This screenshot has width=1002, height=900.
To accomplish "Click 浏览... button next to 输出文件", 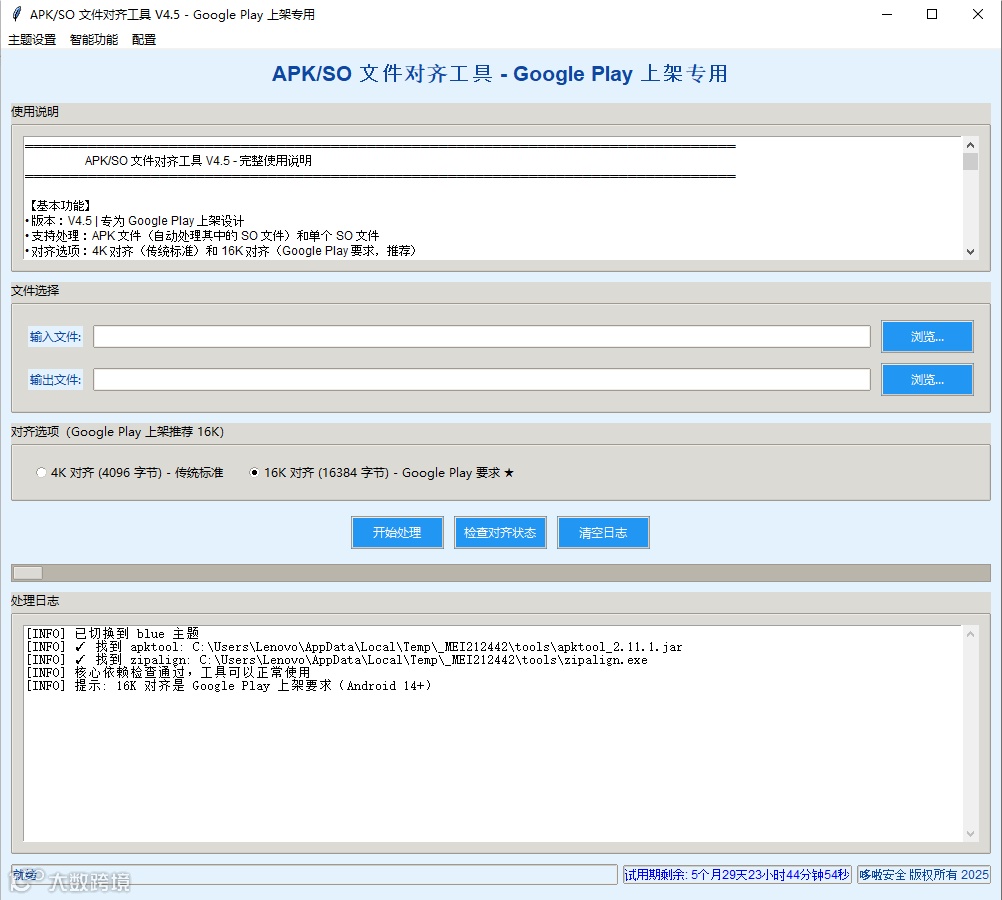I will 927,380.
